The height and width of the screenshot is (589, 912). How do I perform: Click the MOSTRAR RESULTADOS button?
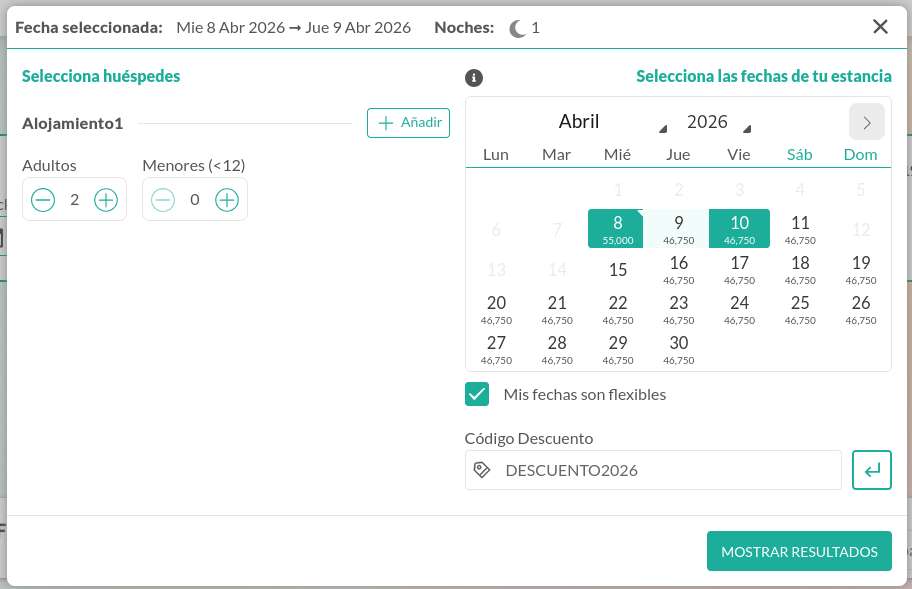tap(799, 551)
